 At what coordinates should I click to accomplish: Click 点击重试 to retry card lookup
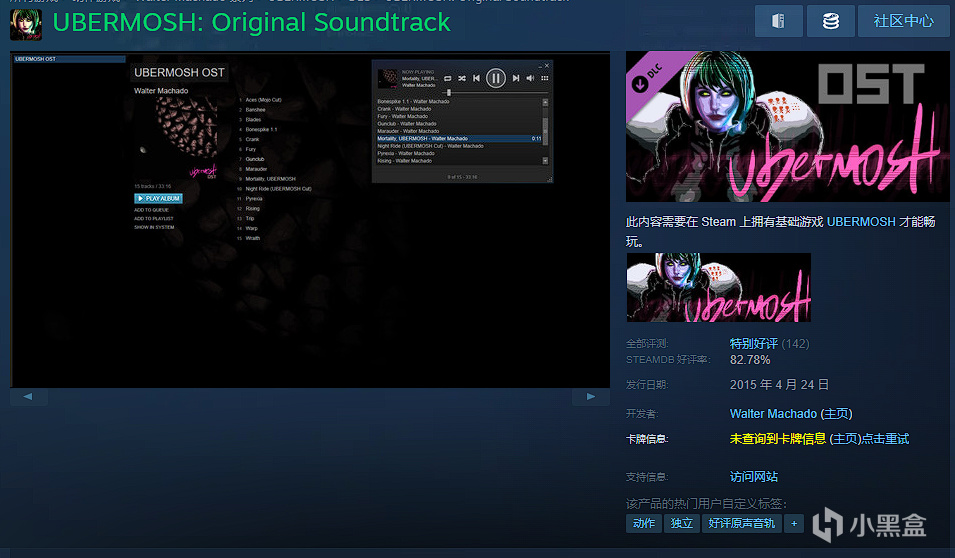coord(885,439)
